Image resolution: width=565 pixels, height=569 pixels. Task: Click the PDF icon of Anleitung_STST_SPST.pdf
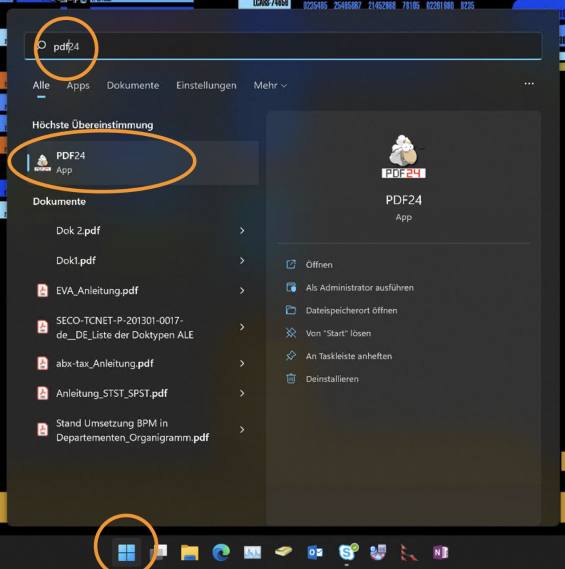(x=43, y=393)
